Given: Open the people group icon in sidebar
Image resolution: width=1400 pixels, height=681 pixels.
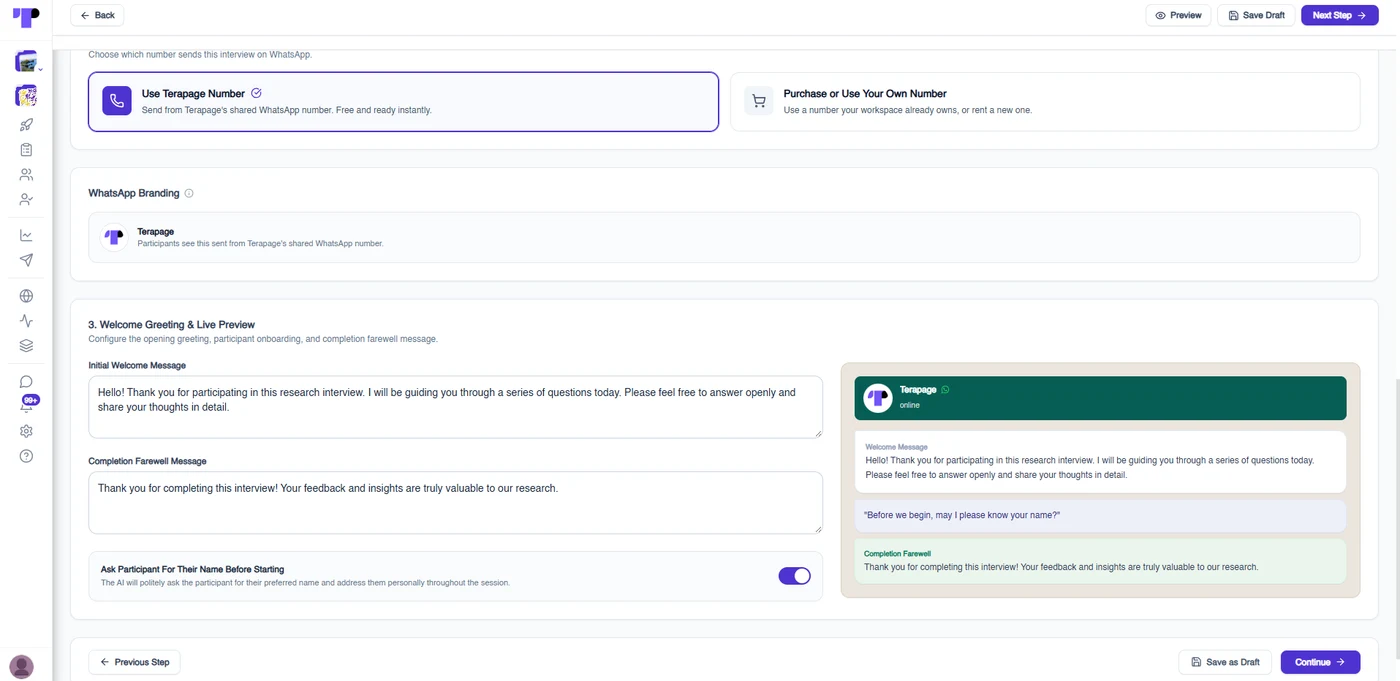Looking at the screenshot, I should pos(26,175).
